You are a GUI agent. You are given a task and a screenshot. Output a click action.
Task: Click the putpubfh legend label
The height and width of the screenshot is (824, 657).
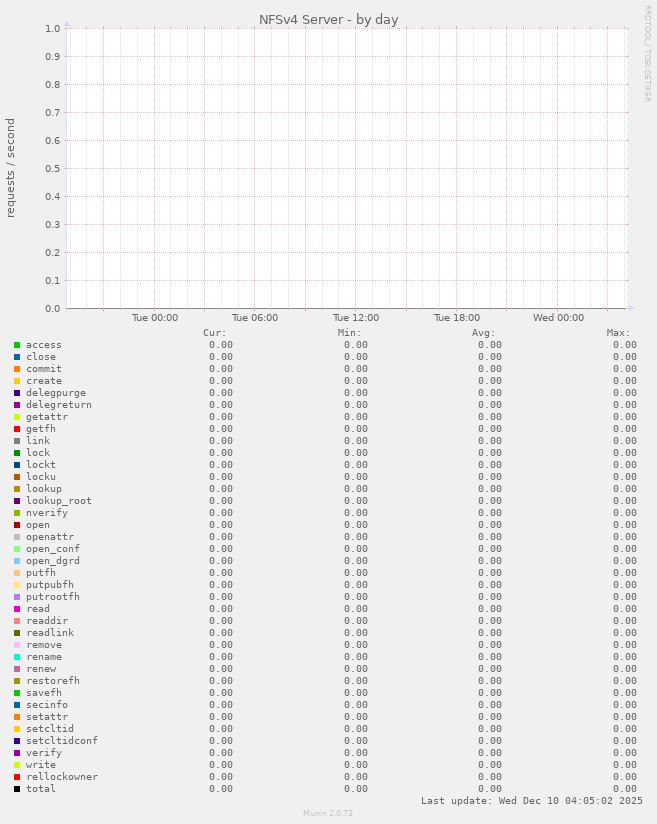(50, 585)
